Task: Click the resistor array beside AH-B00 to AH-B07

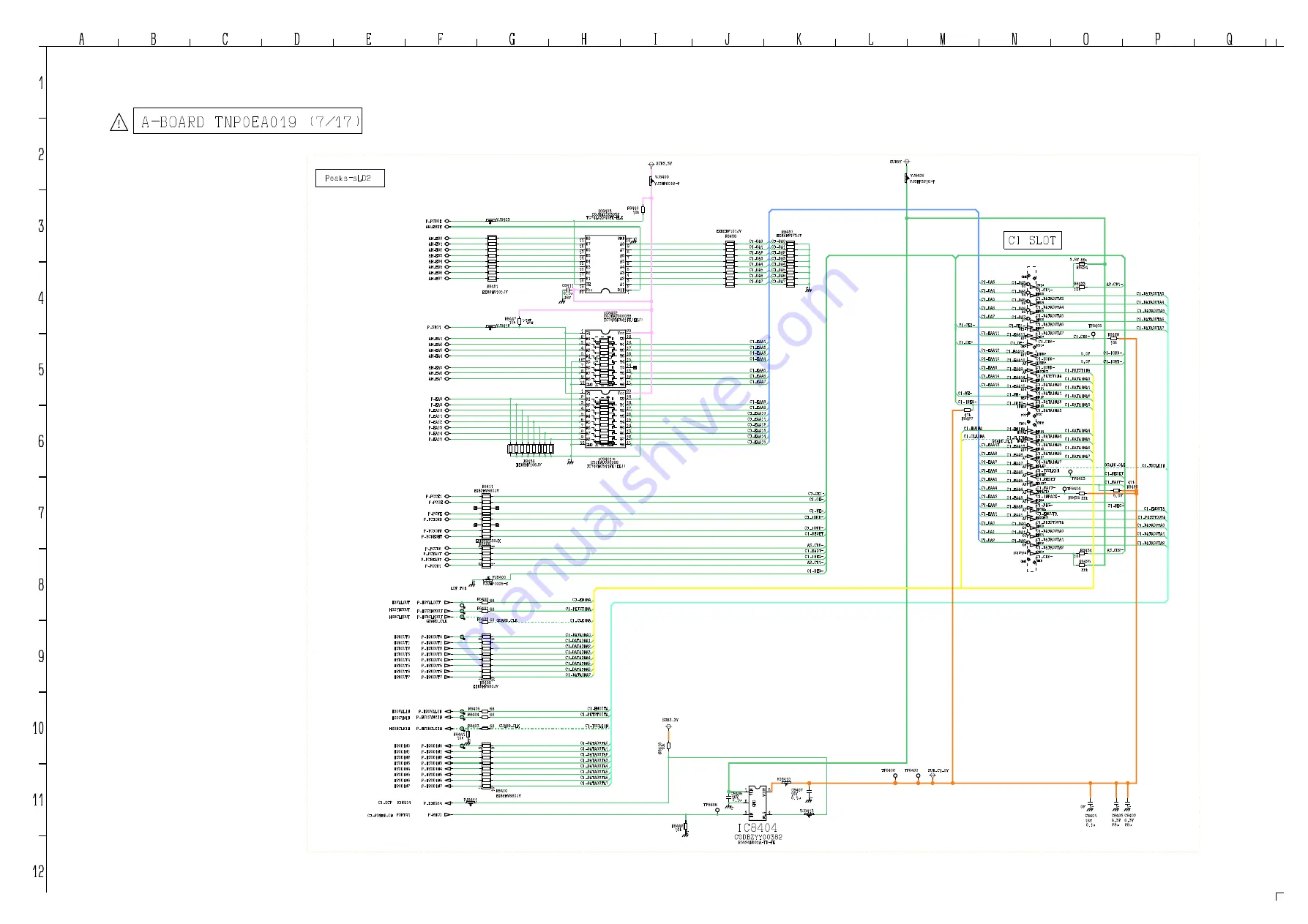Action: (x=492, y=258)
